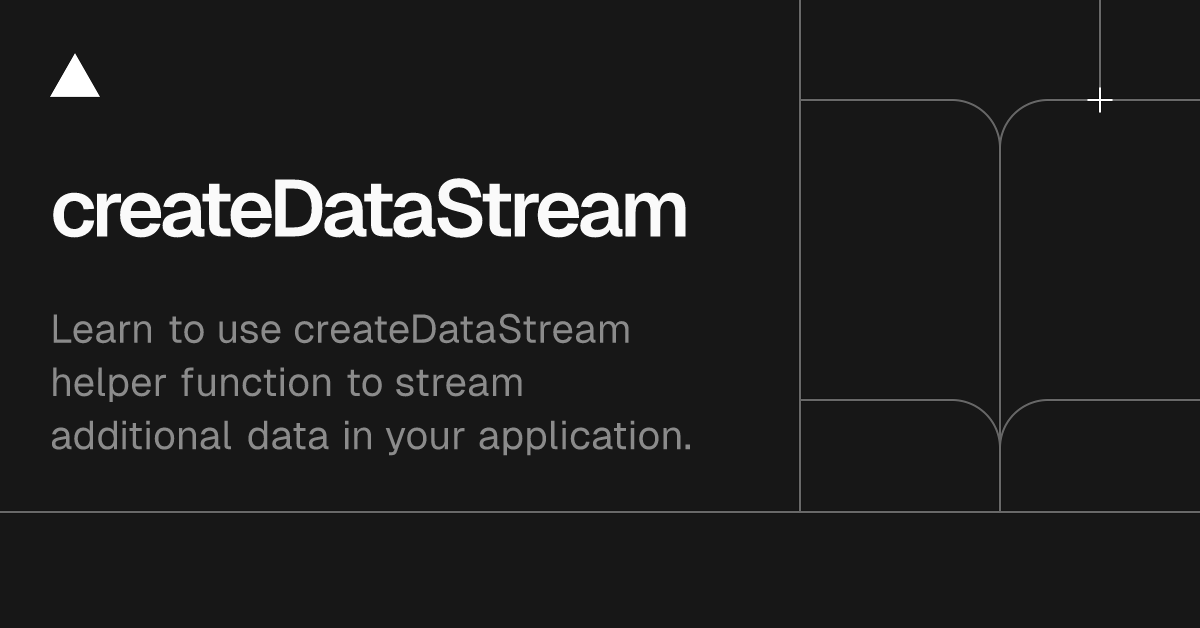1200x628 pixels.
Task: Click the gray createDataStream word in the description
Action: (462, 329)
